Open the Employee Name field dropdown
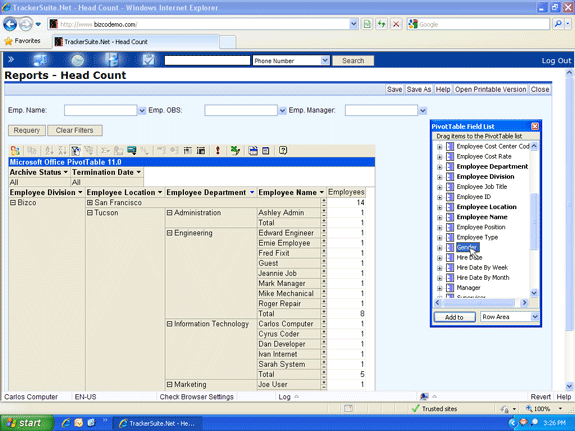This screenshot has width=575, height=431. click(322, 192)
